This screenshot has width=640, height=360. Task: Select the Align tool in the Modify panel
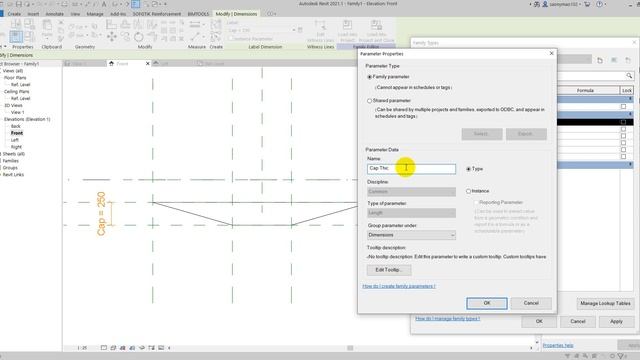(111, 24)
